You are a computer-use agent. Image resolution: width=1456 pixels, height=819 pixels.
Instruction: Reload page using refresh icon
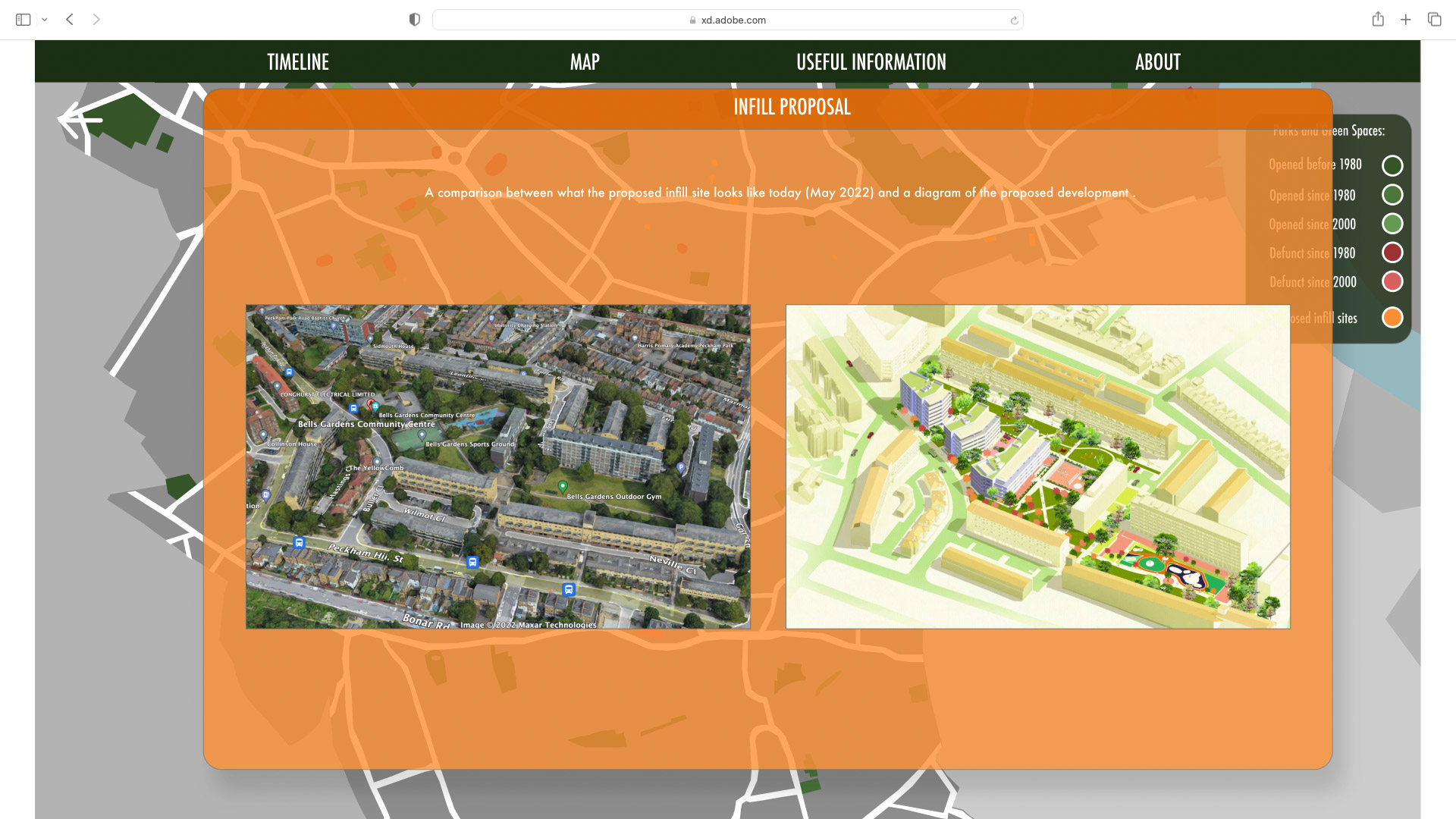click(x=1014, y=20)
